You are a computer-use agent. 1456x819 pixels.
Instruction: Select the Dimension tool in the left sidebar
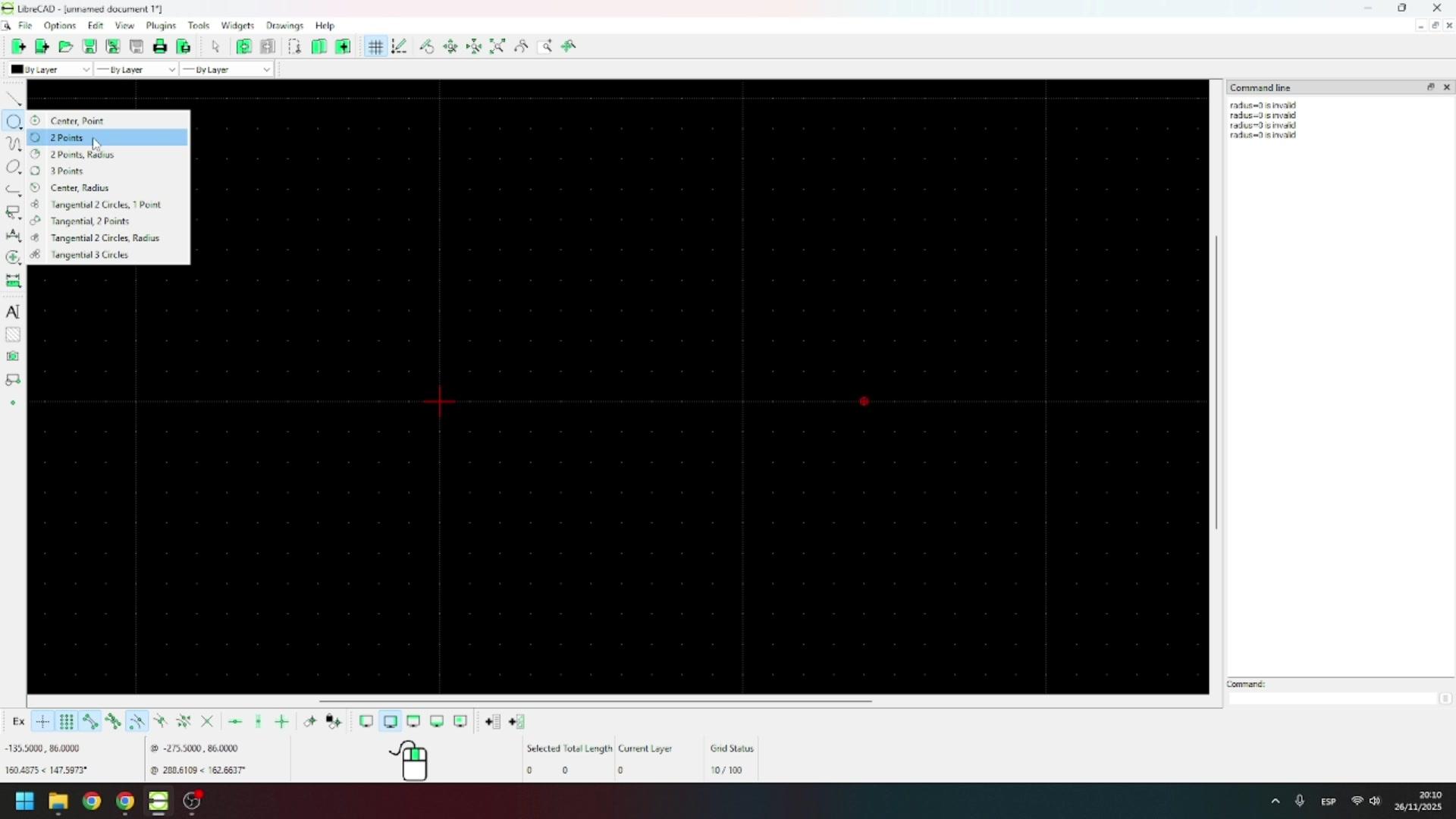13,235
